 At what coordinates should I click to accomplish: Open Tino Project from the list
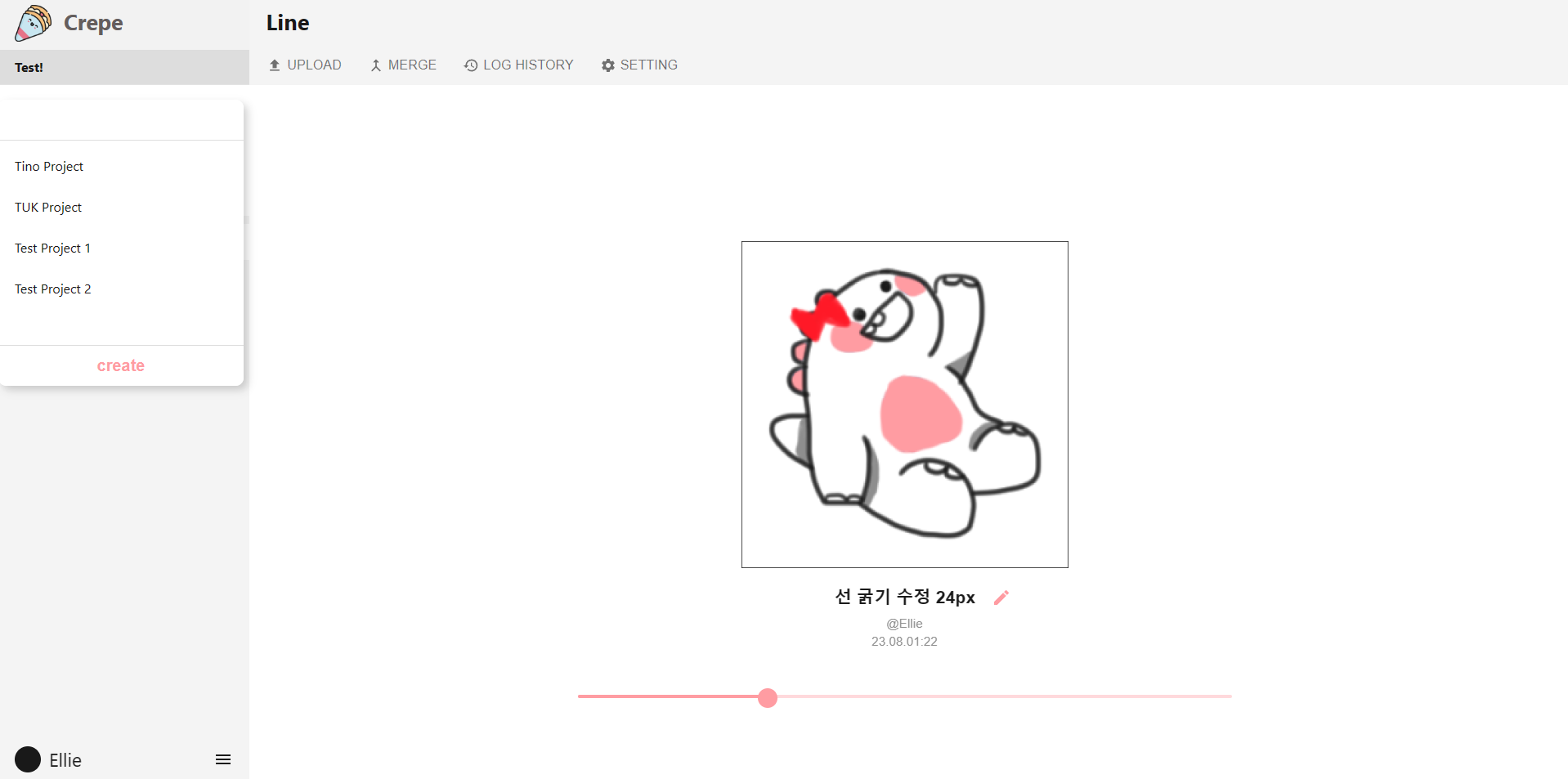tap(48, 166)
